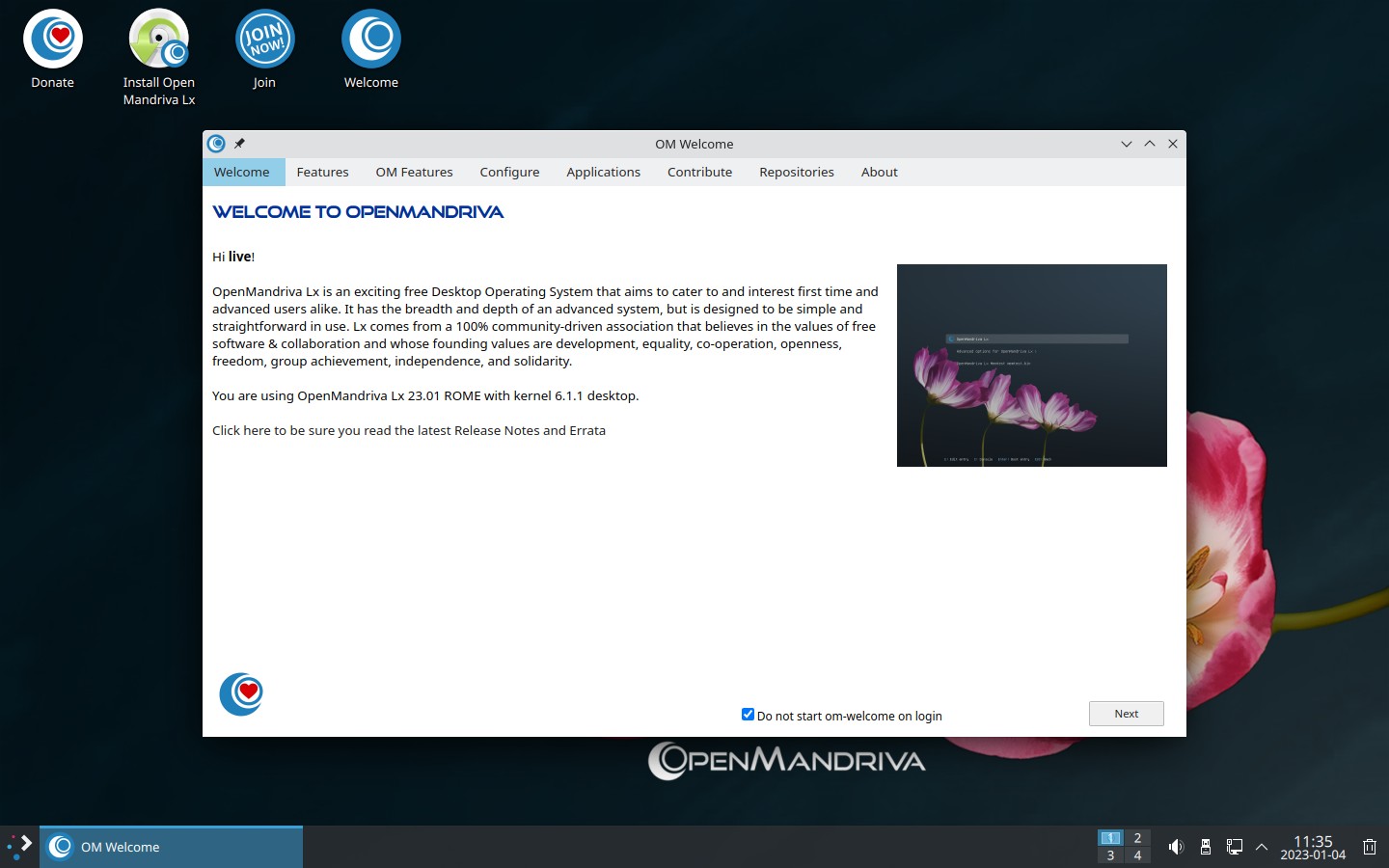Minimize the OM Welcome window
Viewport: 1389px width, 868px height.
pos(1126,144)
